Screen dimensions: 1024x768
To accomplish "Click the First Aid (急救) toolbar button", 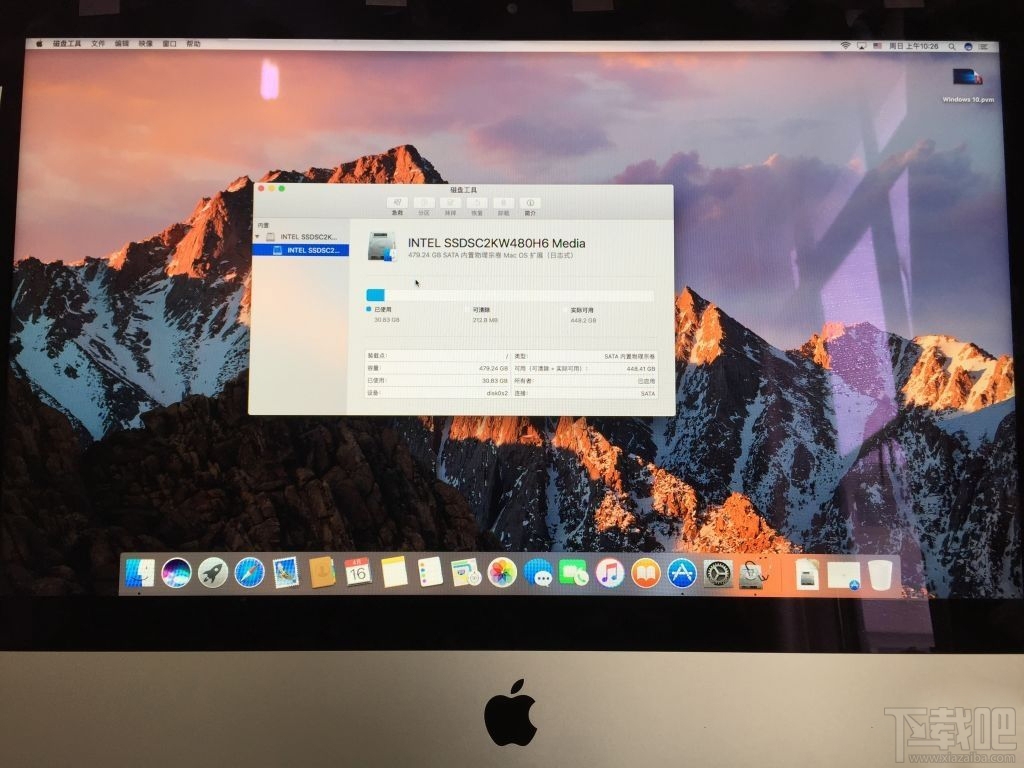I will click(397, 204).
